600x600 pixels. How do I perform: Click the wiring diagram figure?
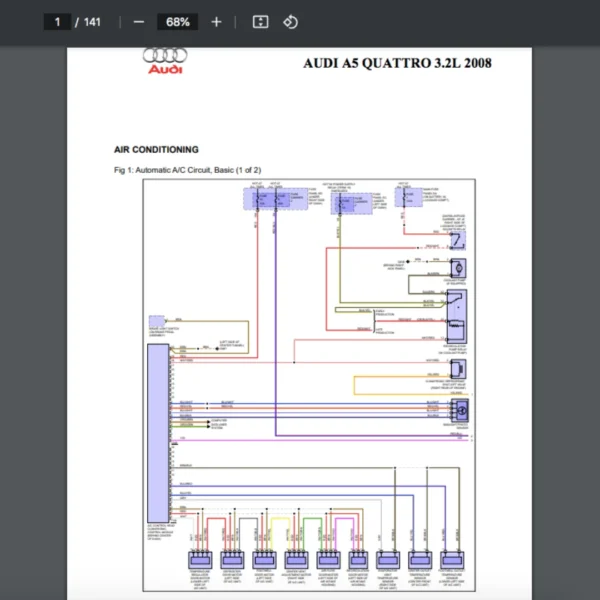pyautogui.click(x=309, y=385)
